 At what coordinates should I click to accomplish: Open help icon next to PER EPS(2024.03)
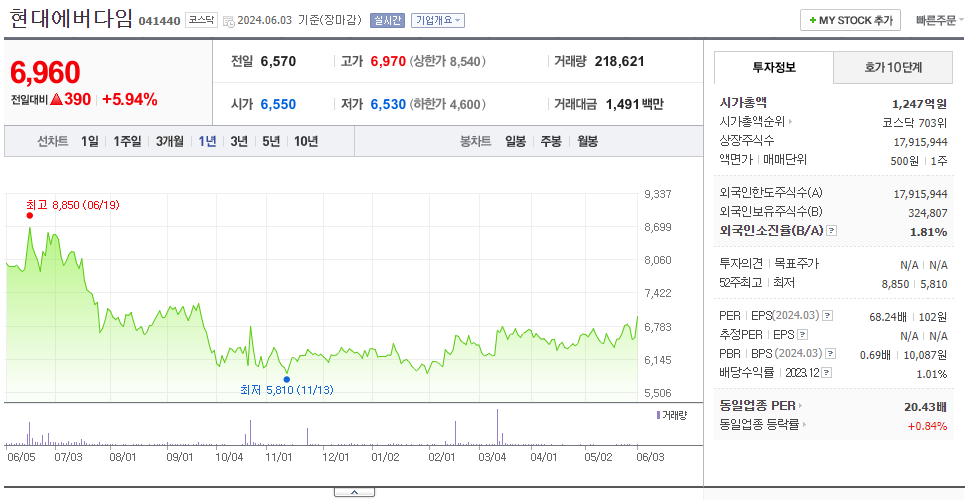coord(828,316)
